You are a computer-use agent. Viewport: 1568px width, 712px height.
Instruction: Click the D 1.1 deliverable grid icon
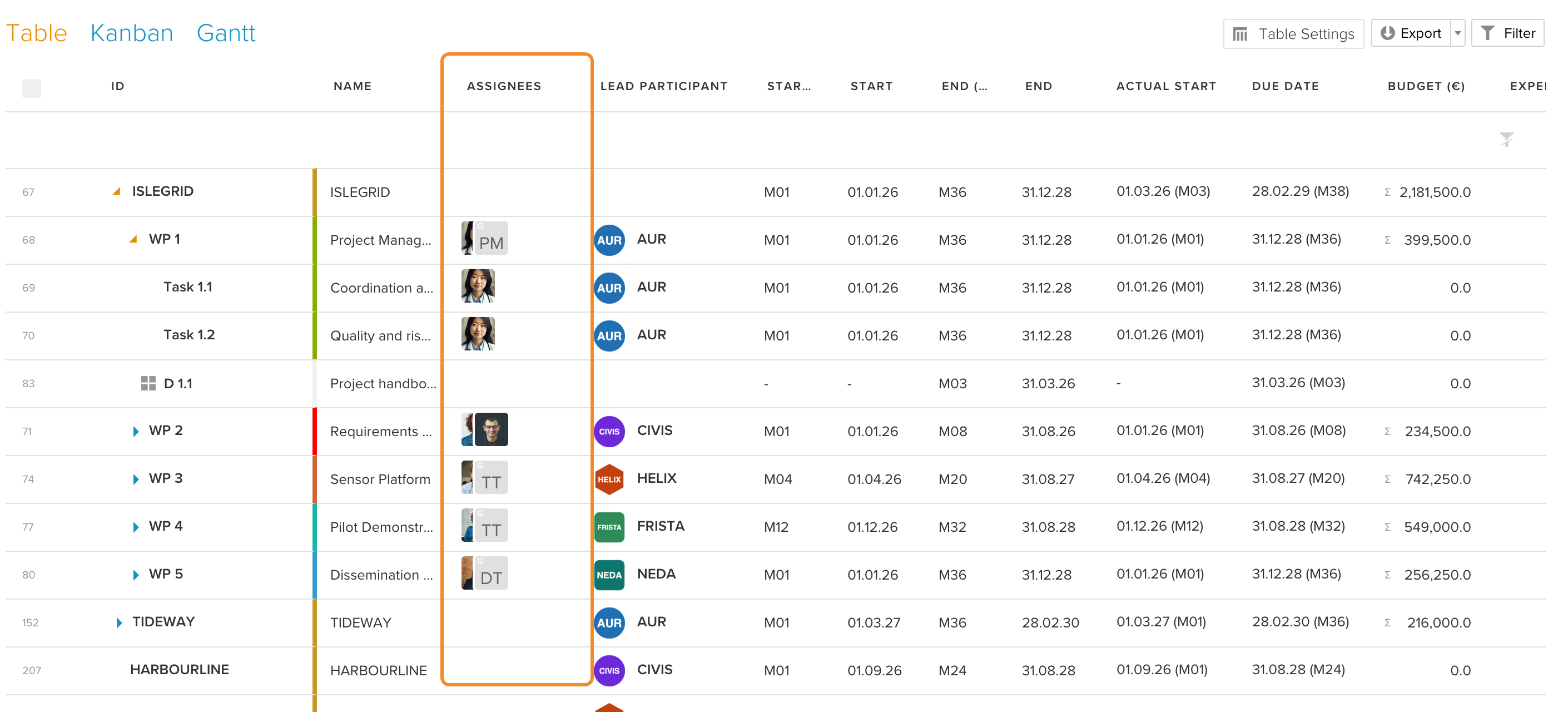[x=148, y=383]
